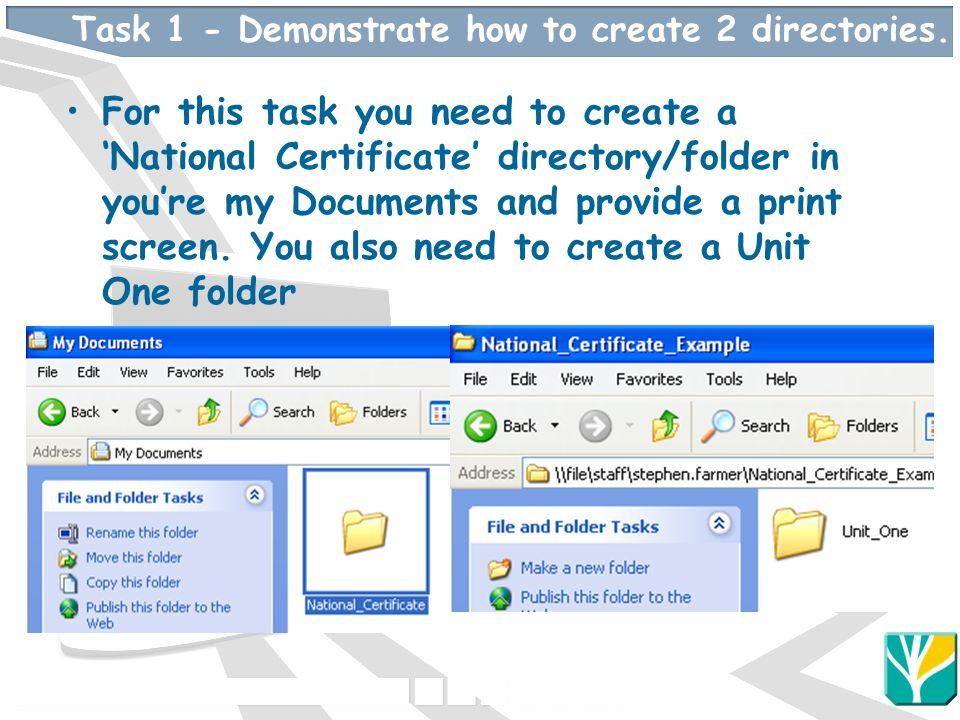The height and width of the screenshot is (720, 960).
Task: Click the National_Certificate_Example window title text
Action: click(x=615, y=345)
